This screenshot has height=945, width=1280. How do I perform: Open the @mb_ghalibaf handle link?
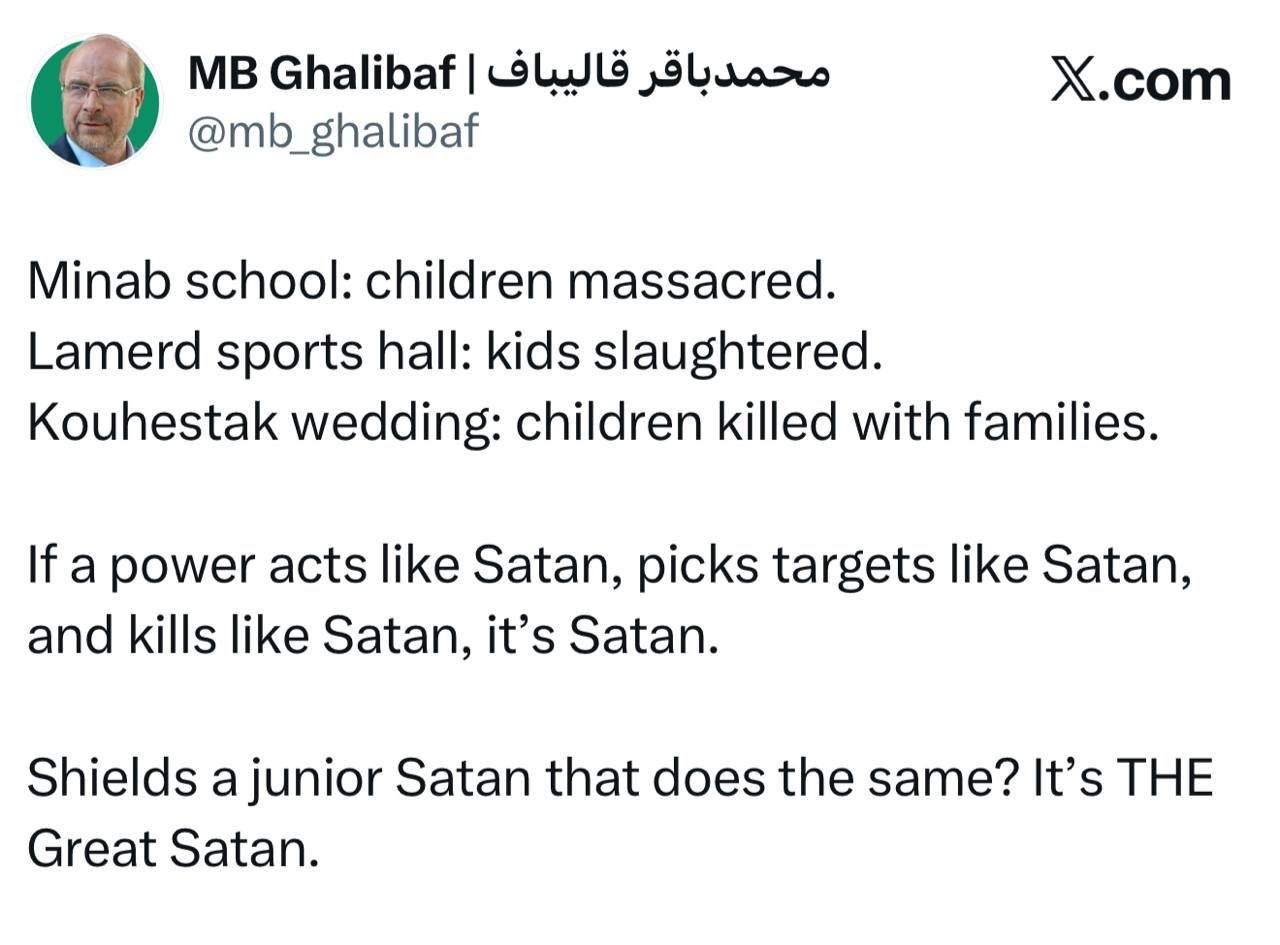click(x=333, y=132)
